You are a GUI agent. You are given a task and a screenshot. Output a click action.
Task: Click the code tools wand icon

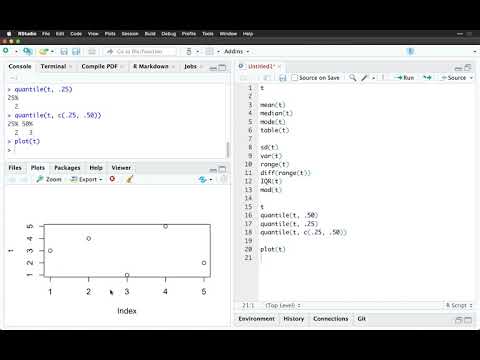tap(365, 78)
